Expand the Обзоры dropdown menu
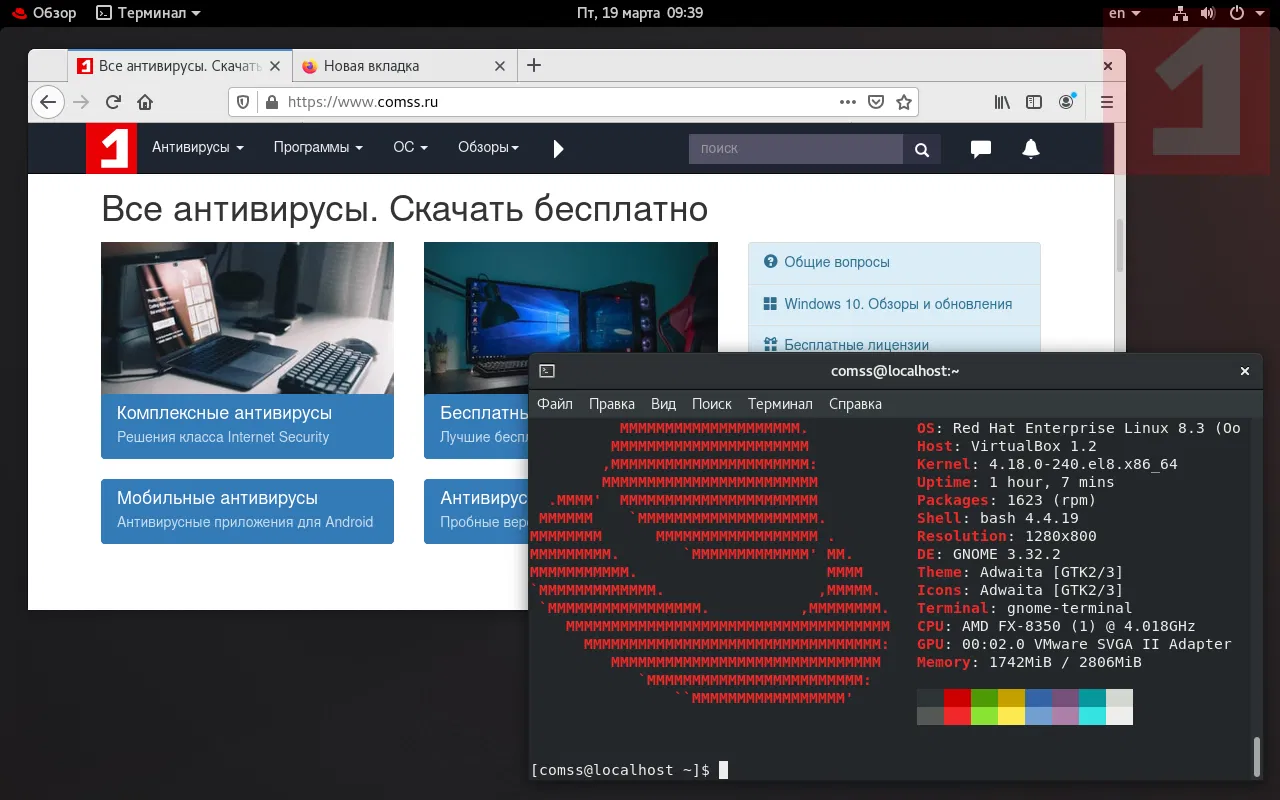 [x=488, y=147]
